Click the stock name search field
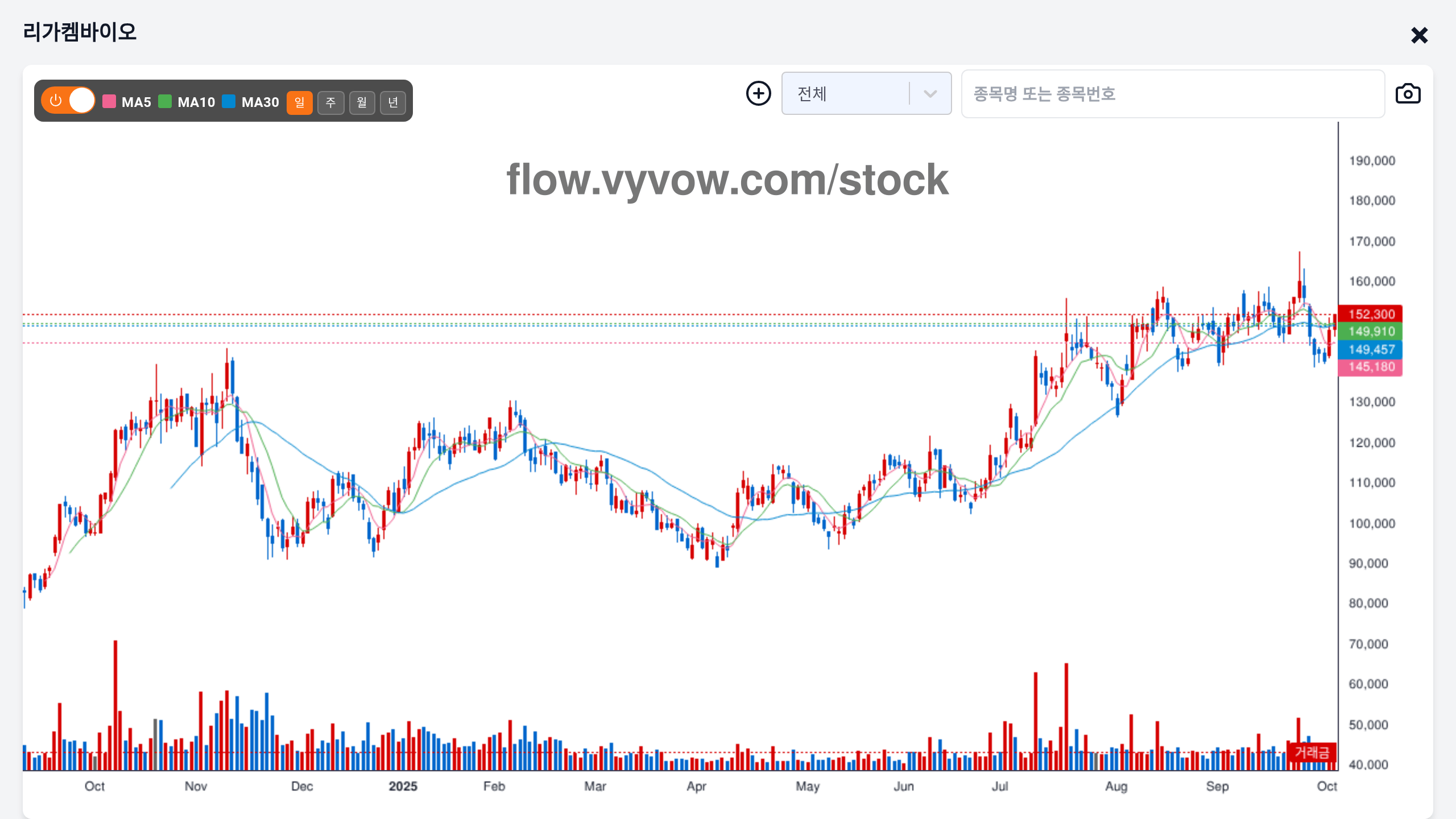 [1173, 94]
